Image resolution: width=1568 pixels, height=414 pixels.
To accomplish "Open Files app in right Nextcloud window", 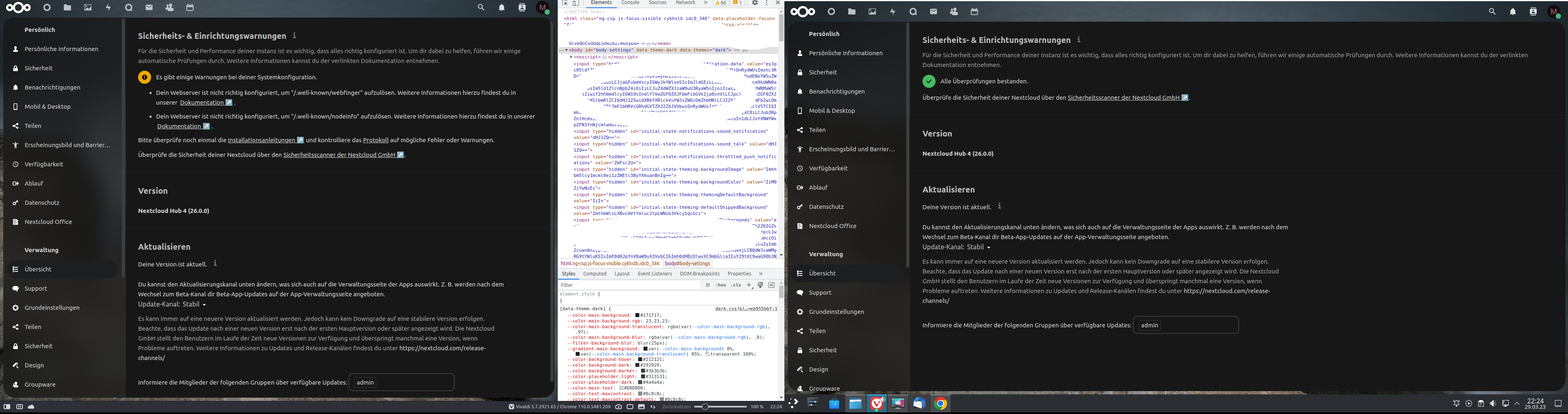I will click(851, 11).
